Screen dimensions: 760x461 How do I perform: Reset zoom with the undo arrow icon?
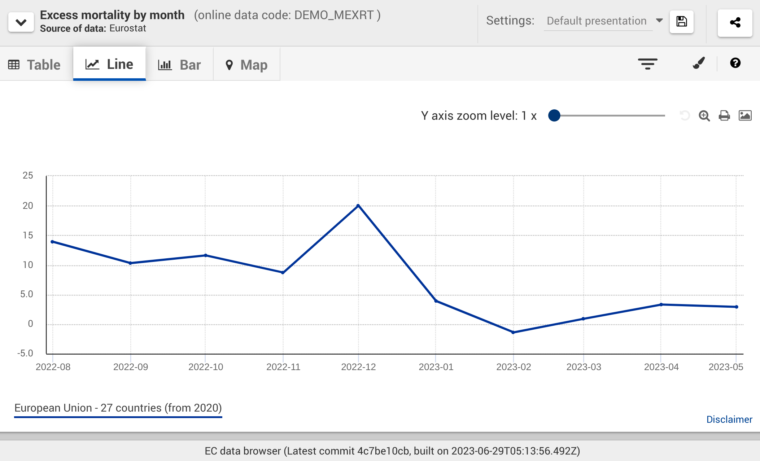(x=685, y=116)
